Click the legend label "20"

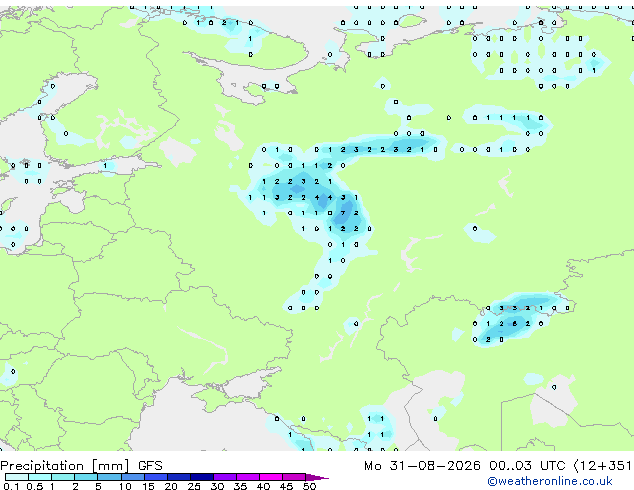[171, 486]
